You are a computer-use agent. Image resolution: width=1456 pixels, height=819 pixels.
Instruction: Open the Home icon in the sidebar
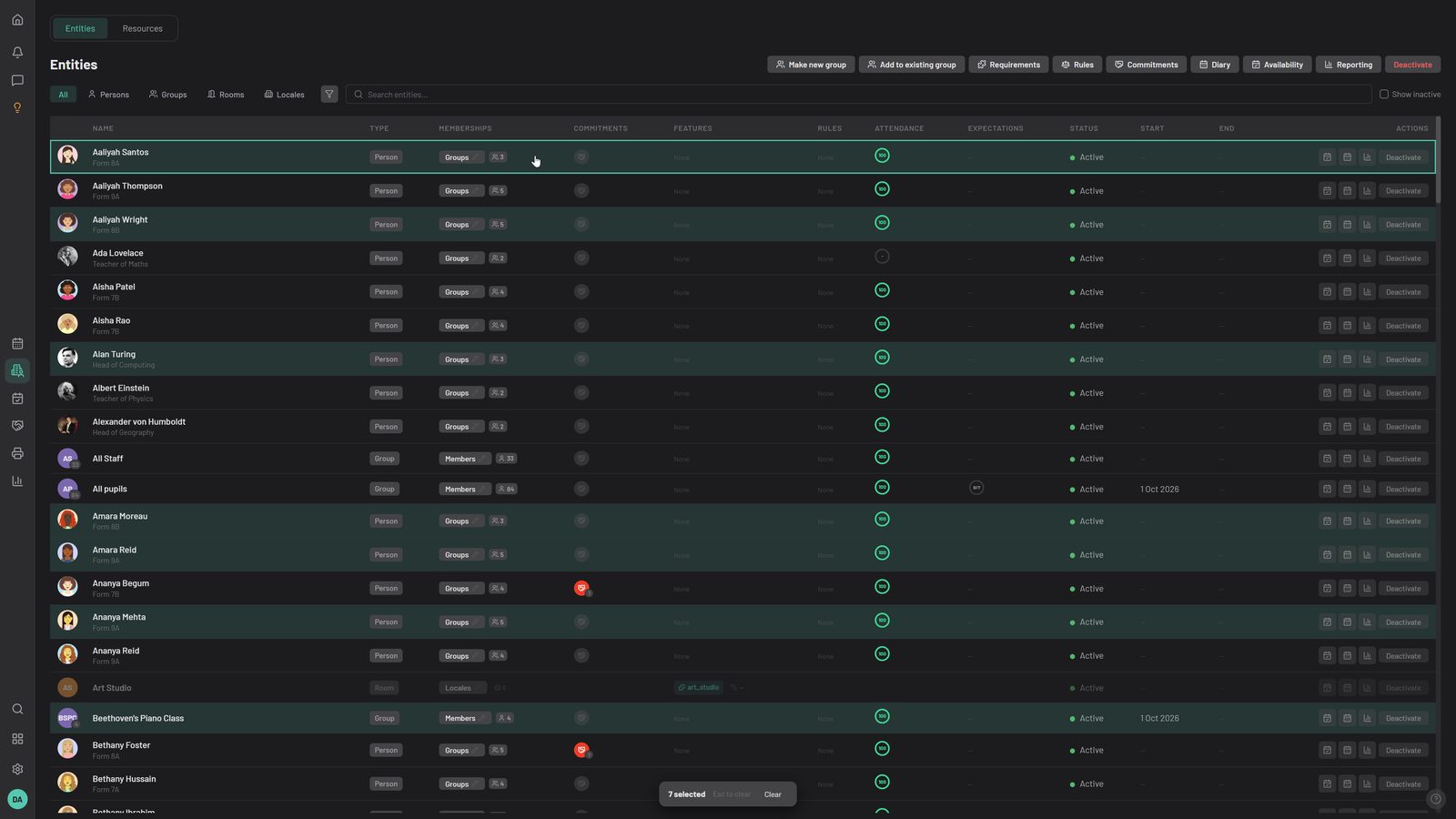pos(17,20)
